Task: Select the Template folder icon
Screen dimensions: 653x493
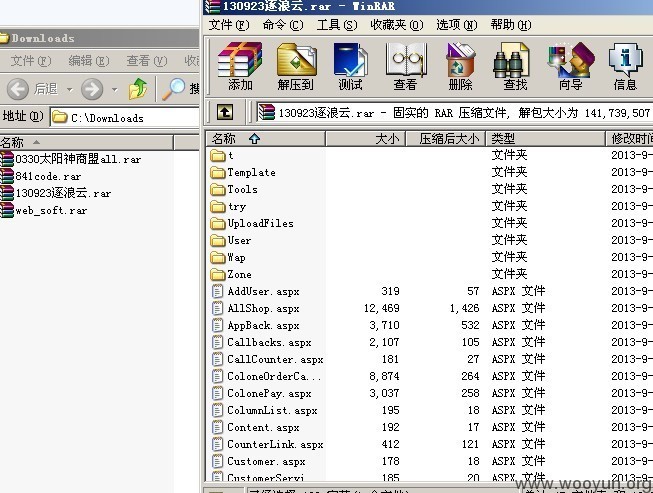Action: click(x=218, y=172)
